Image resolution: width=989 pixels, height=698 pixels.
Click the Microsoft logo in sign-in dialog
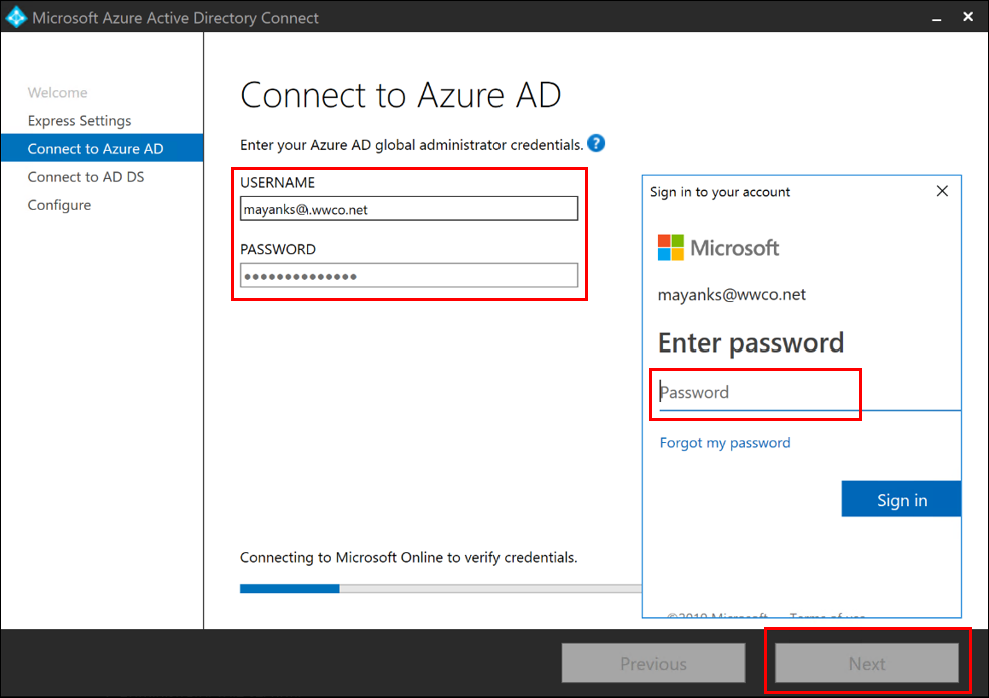670,248
